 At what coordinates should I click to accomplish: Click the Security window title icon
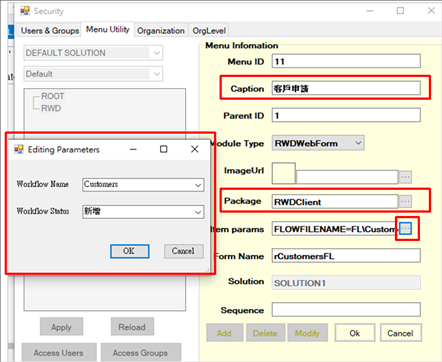(25, 11)
